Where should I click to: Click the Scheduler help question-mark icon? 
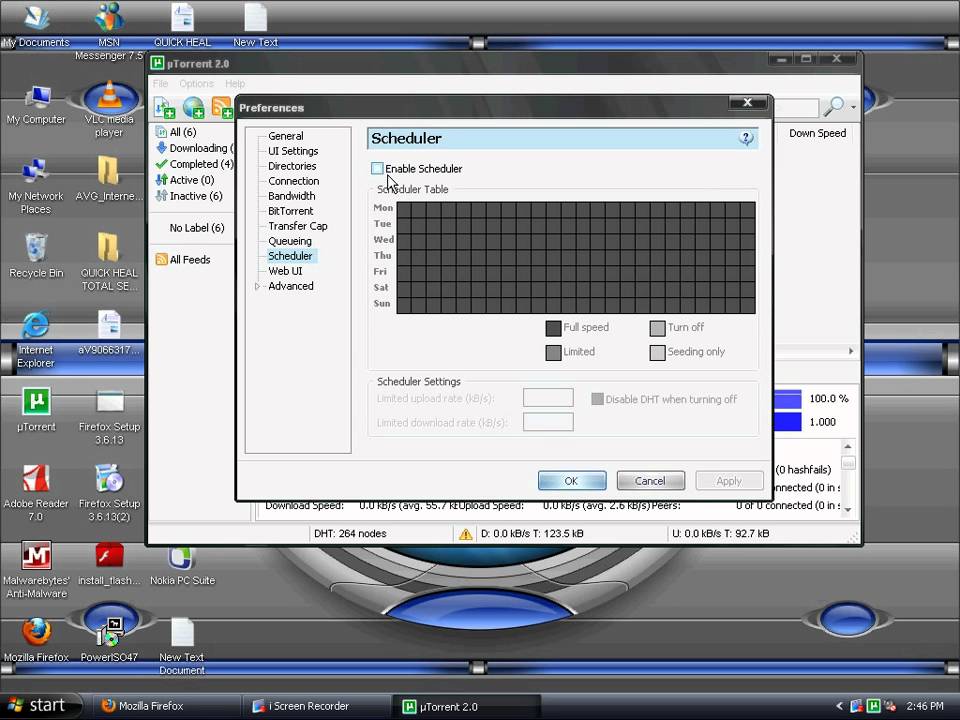point(746,138)
